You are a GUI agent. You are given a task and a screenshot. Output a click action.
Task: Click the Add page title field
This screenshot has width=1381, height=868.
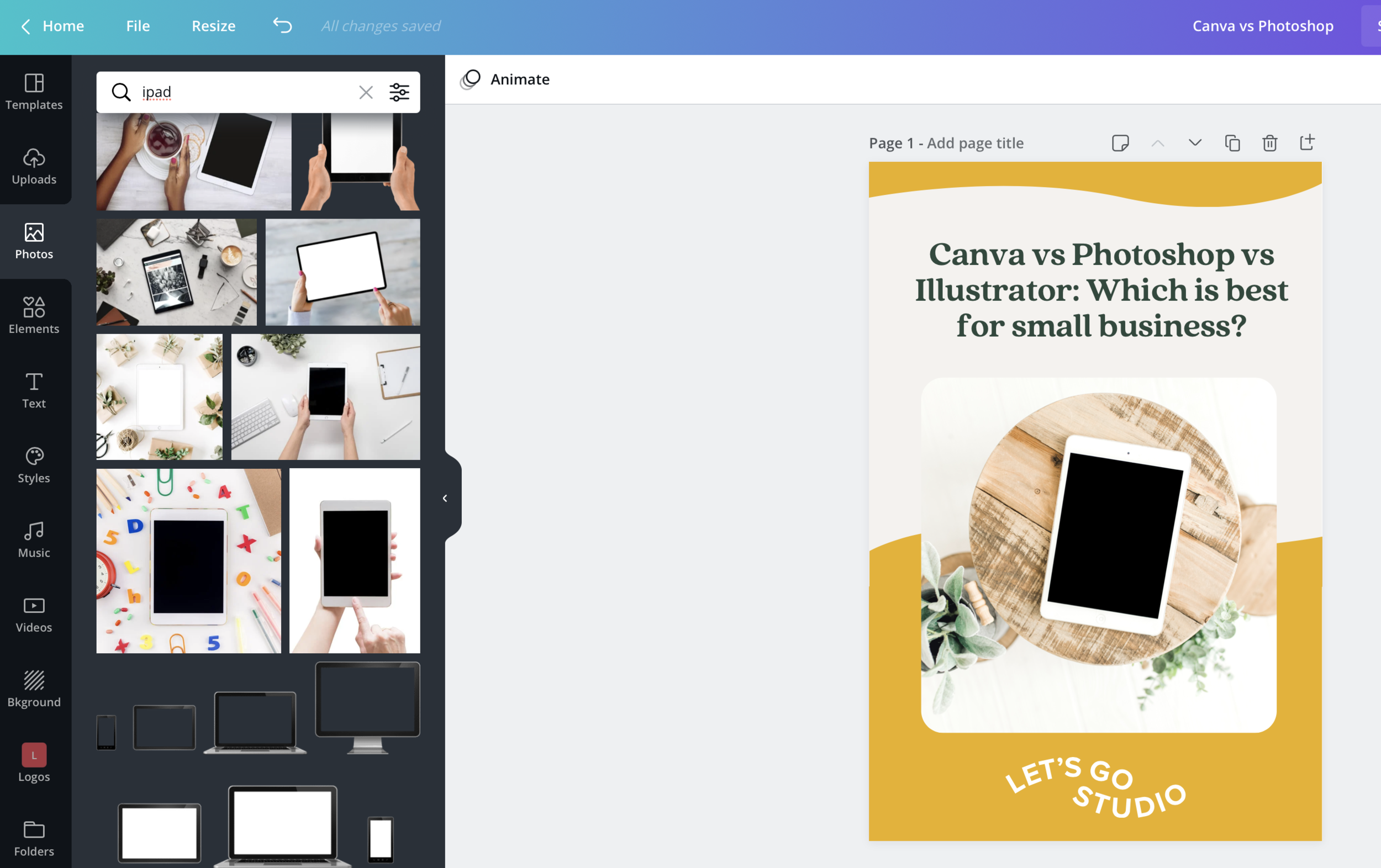pos(975,143)
